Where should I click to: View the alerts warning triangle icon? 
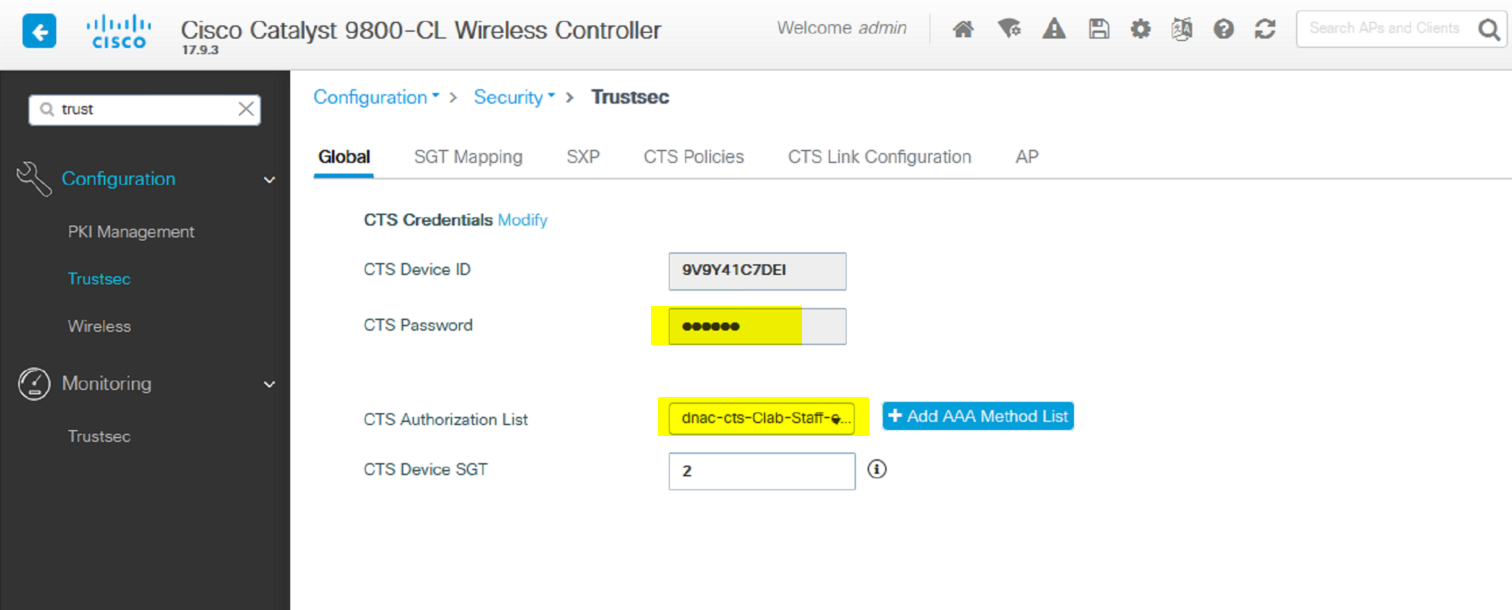[1054, 30]
